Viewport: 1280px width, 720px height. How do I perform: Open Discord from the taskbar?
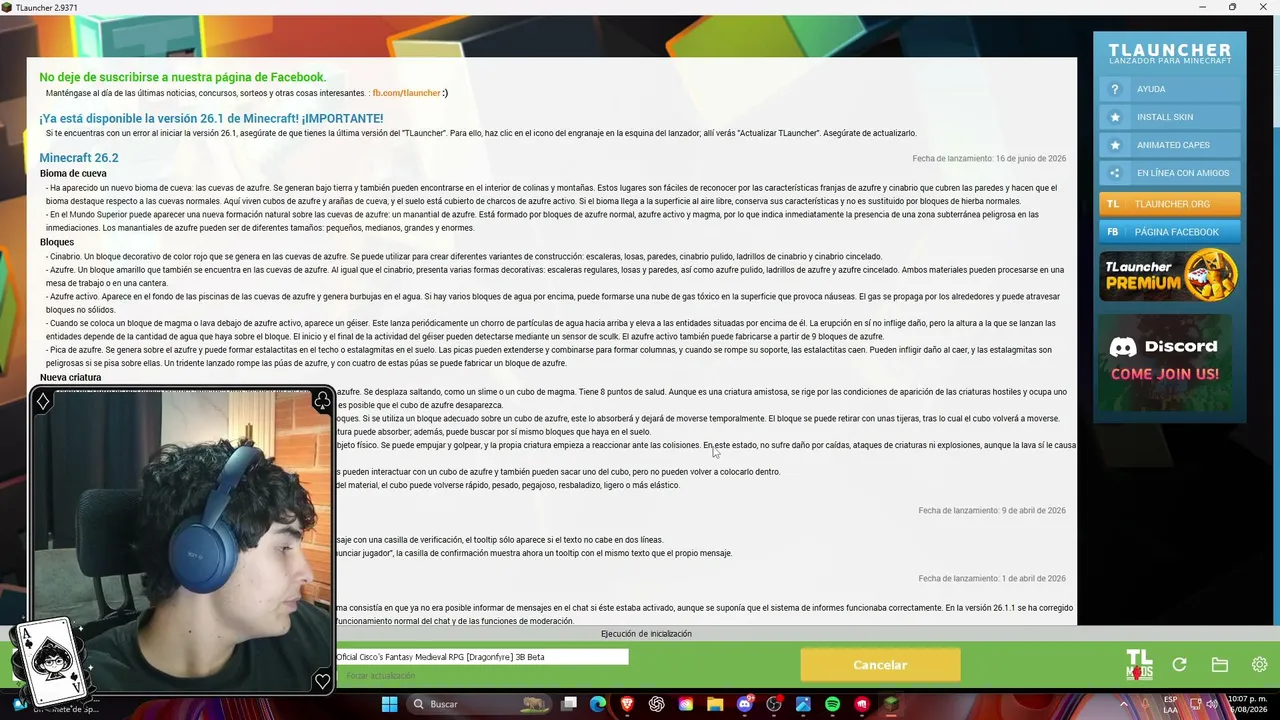point(744,704)
